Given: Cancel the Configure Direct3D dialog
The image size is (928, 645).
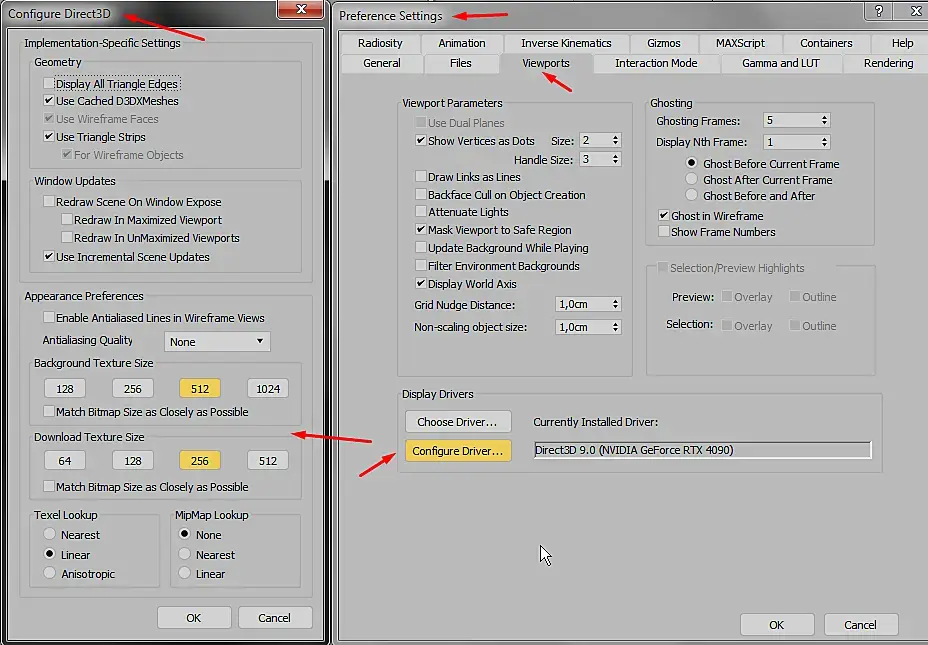Looking at the screenshot, I should (275, 618).
